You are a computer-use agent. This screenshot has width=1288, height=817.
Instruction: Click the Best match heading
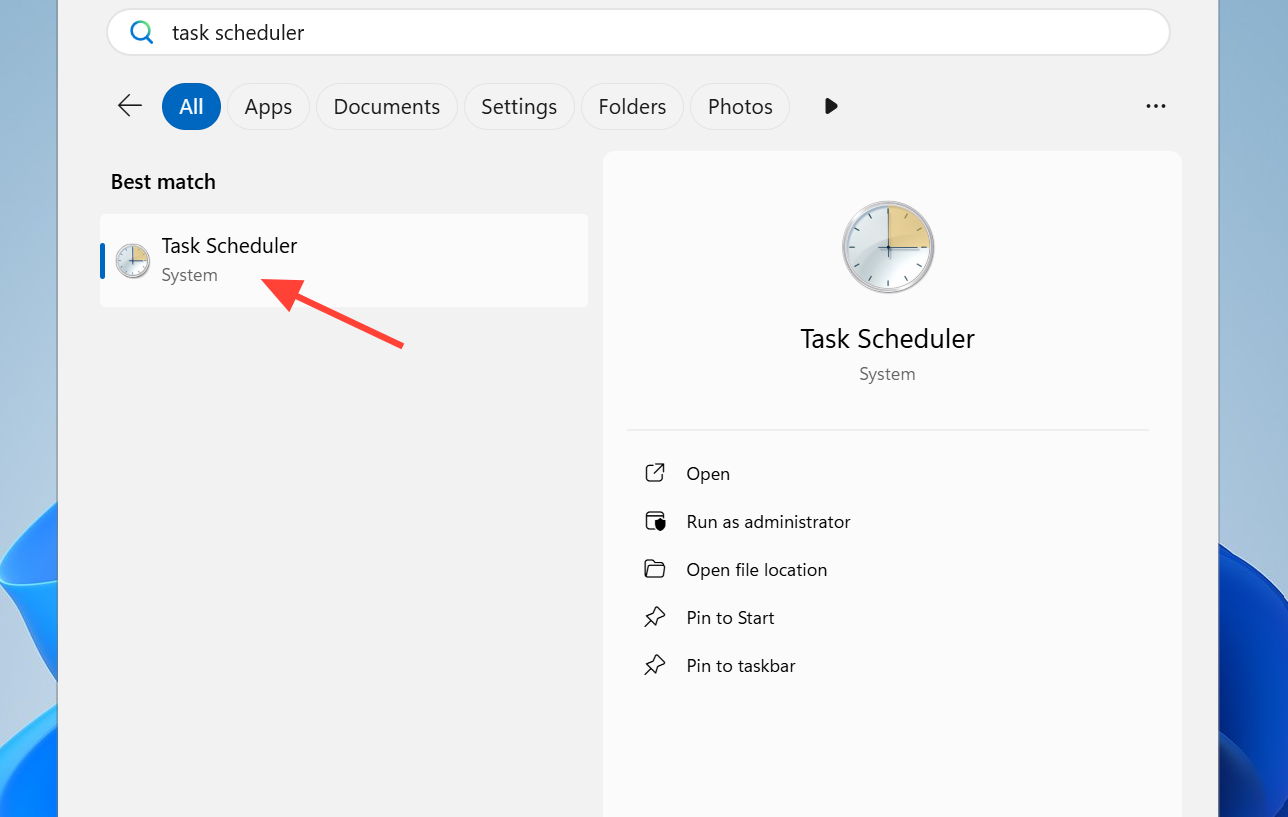(x=163, y=182)
